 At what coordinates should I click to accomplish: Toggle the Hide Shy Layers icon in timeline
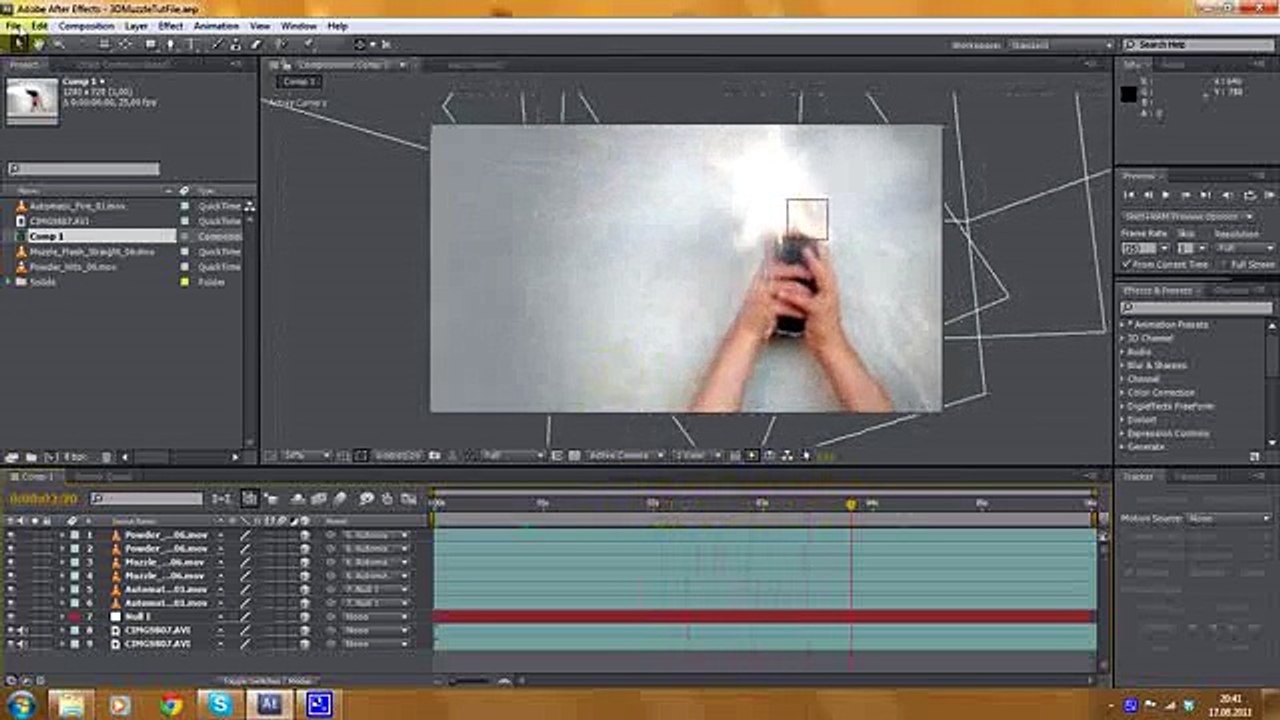(297, 498)
